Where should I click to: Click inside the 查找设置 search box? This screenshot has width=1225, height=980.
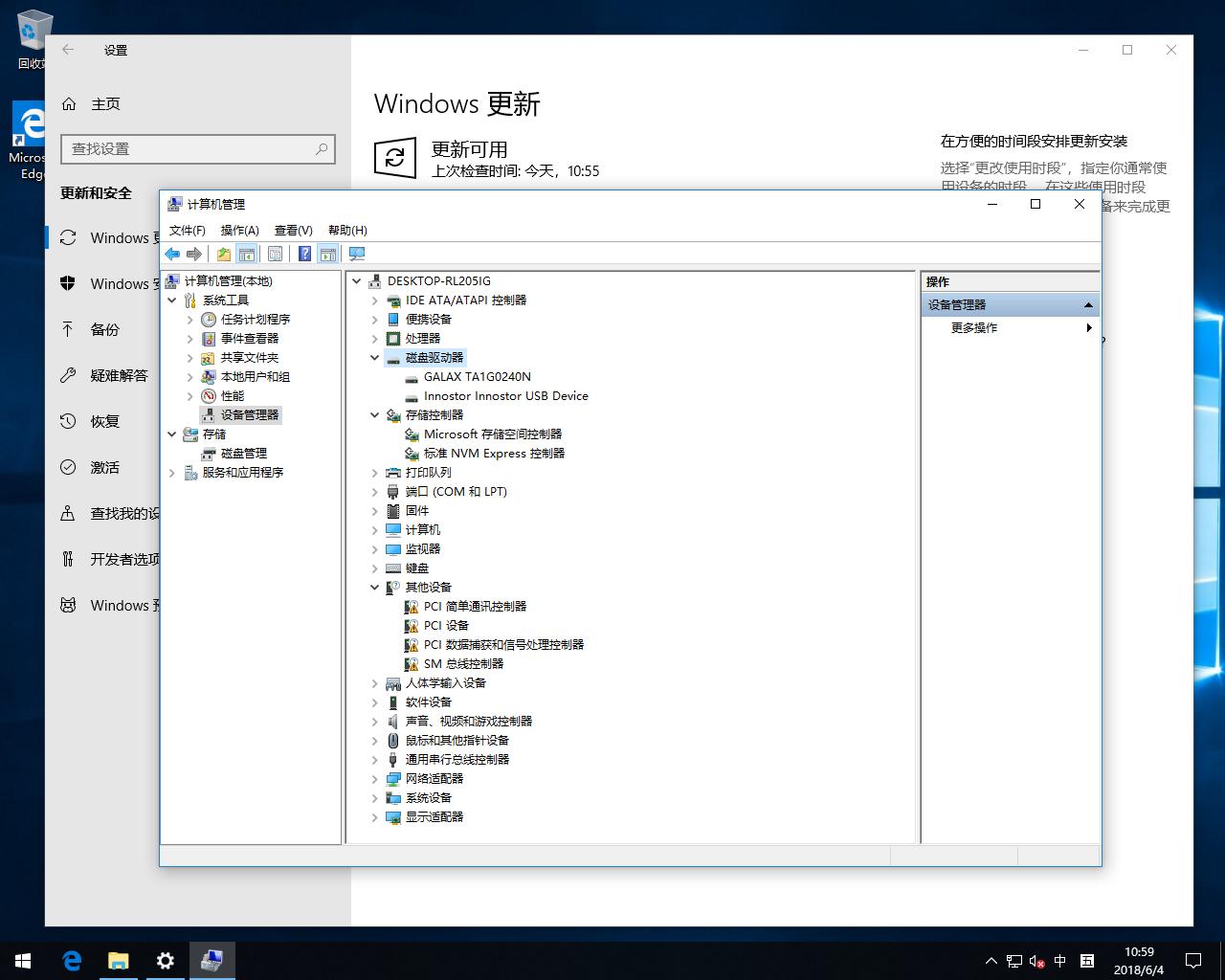coord(191,149)
